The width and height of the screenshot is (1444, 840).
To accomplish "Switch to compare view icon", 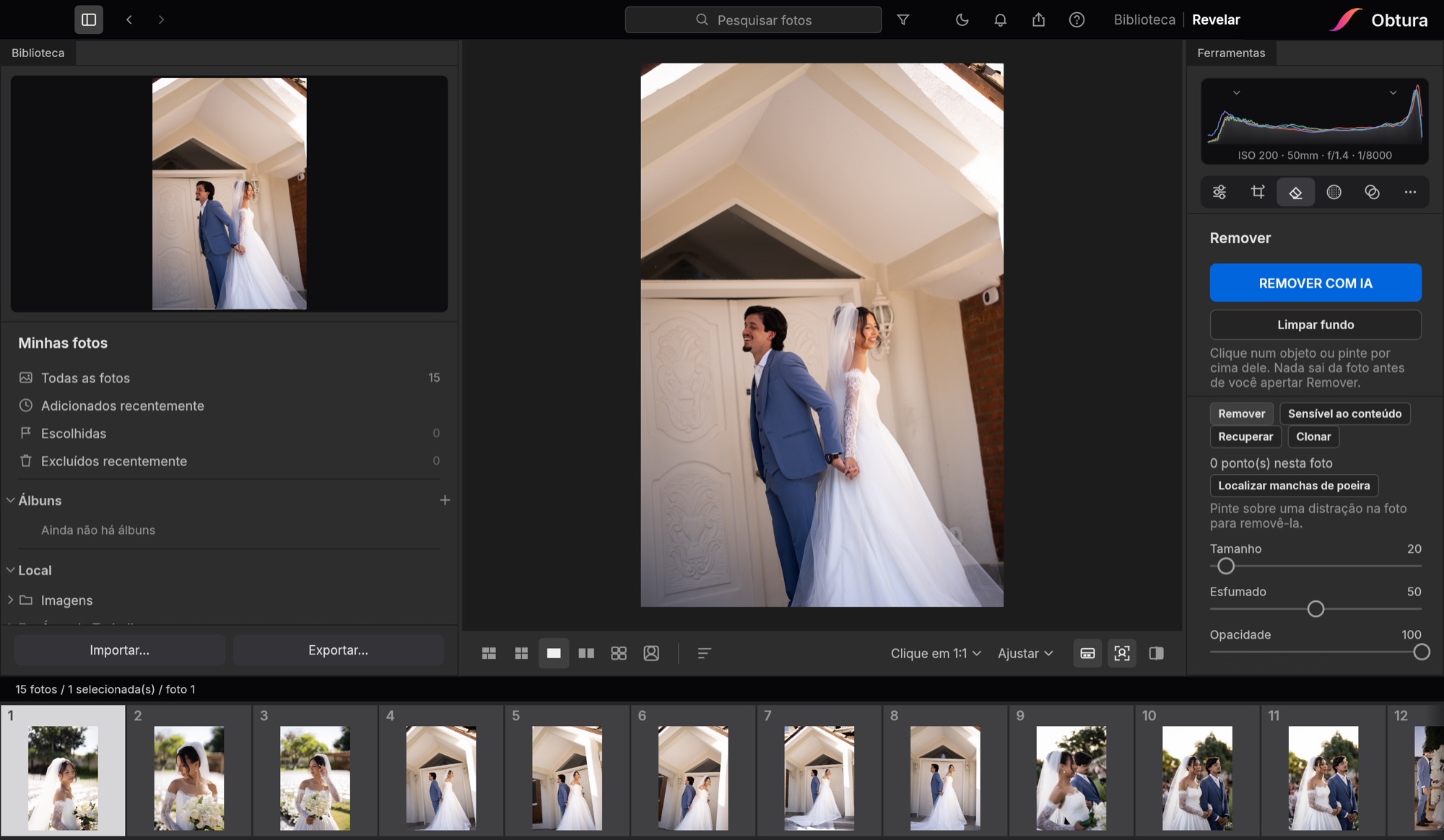I will coord(586,653).
